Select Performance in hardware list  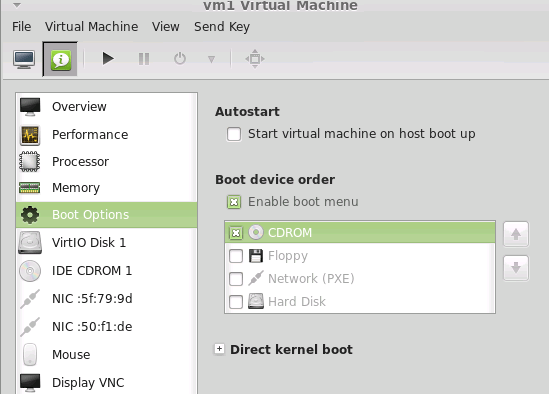coord(107,134)
